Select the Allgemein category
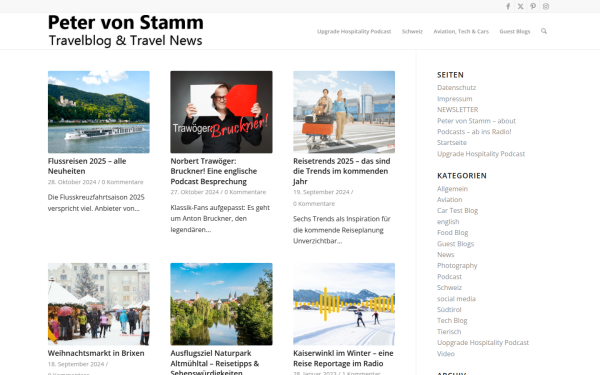The height and width of the screenshot is (375, 600). [452, 189]
